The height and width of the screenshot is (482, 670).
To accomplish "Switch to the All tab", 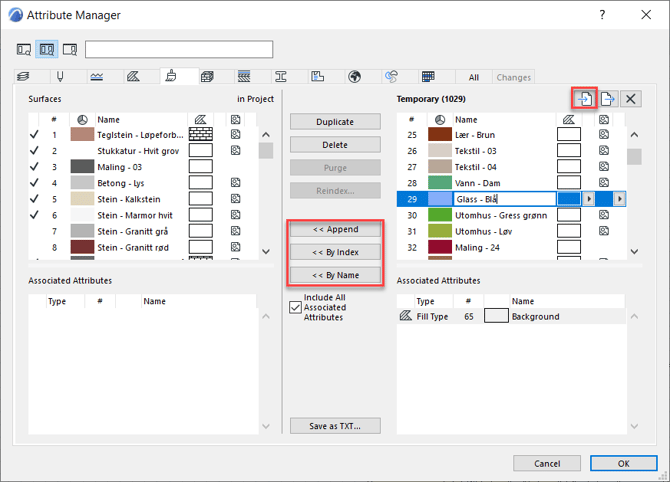I will point(474,77).
